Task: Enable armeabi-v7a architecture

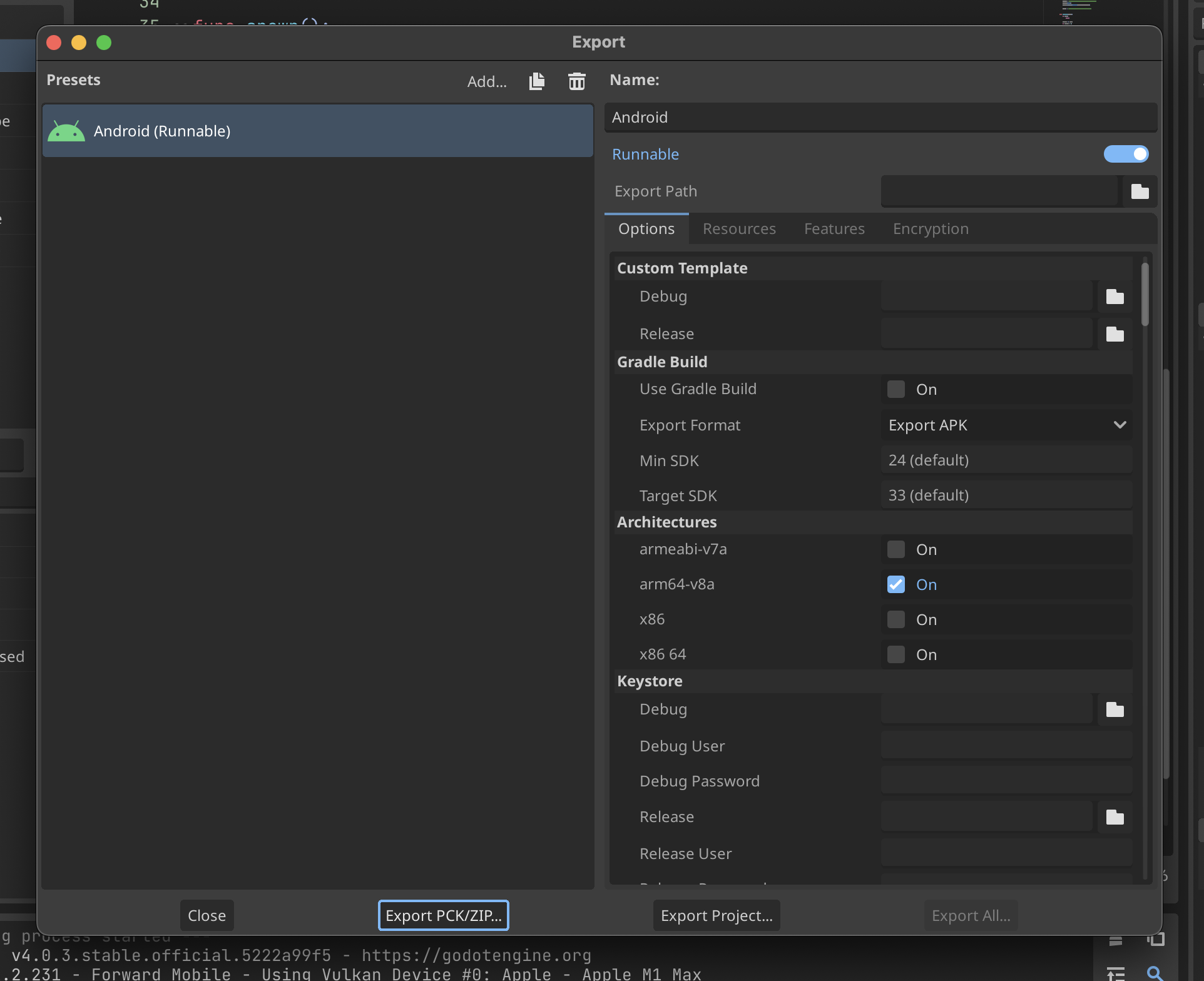Action: [896, 549]
